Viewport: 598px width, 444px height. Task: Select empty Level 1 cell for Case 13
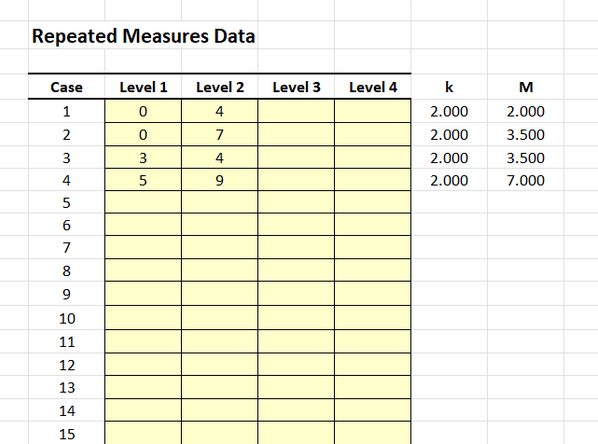tap(143, 387)
